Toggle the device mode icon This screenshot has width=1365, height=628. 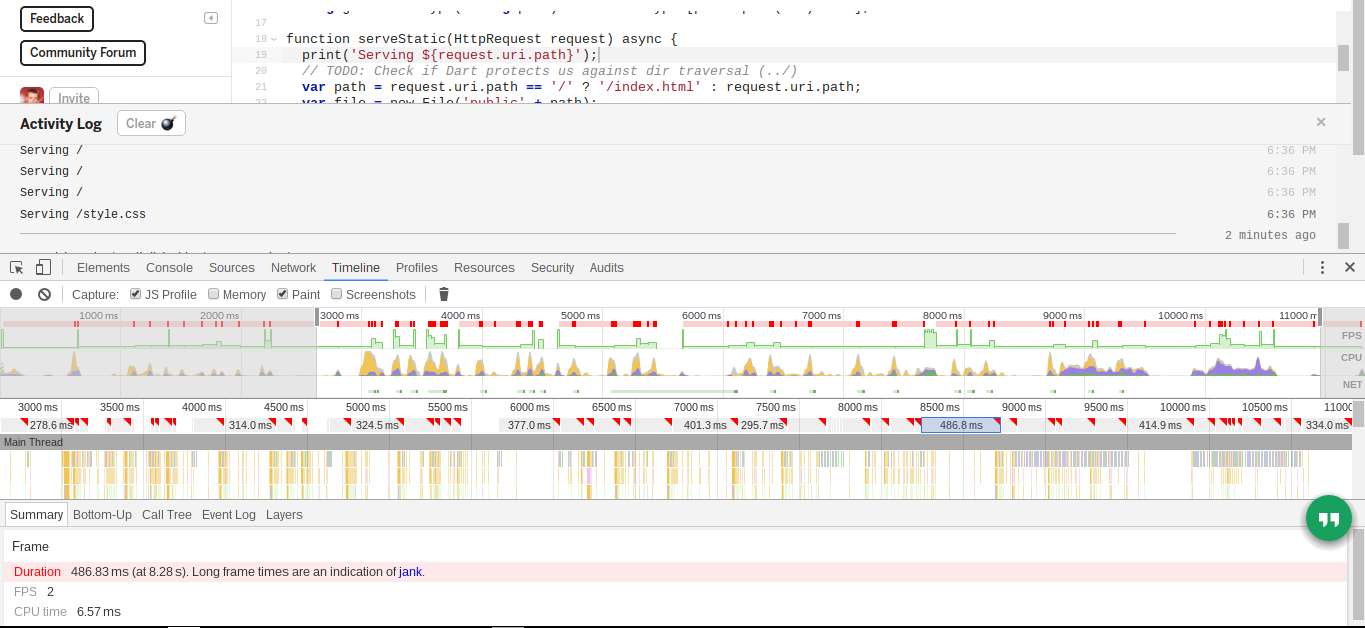point(43,267)
